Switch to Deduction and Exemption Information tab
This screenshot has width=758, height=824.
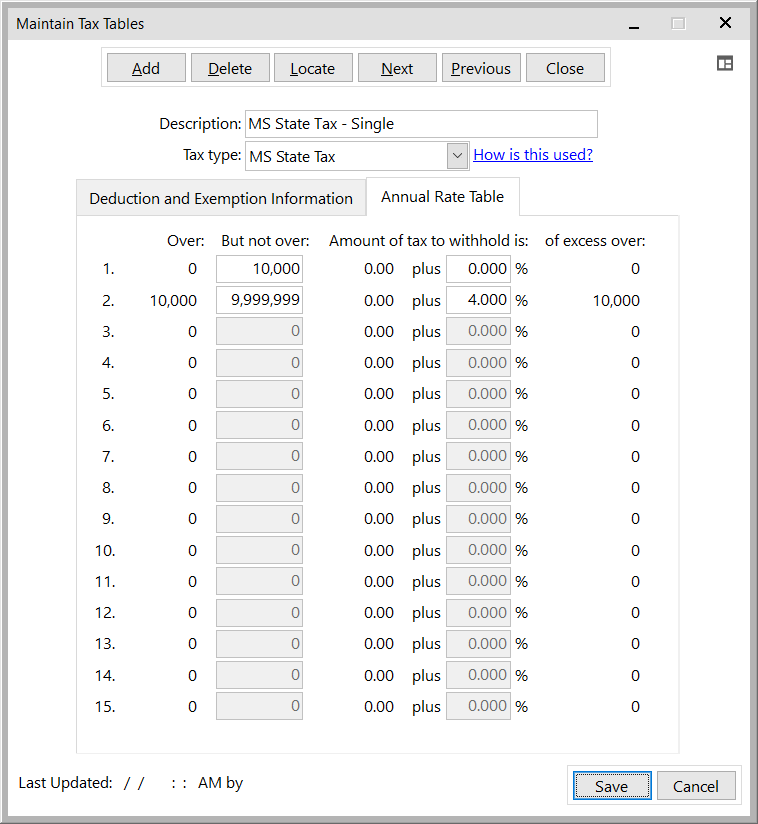pos(221,198)
